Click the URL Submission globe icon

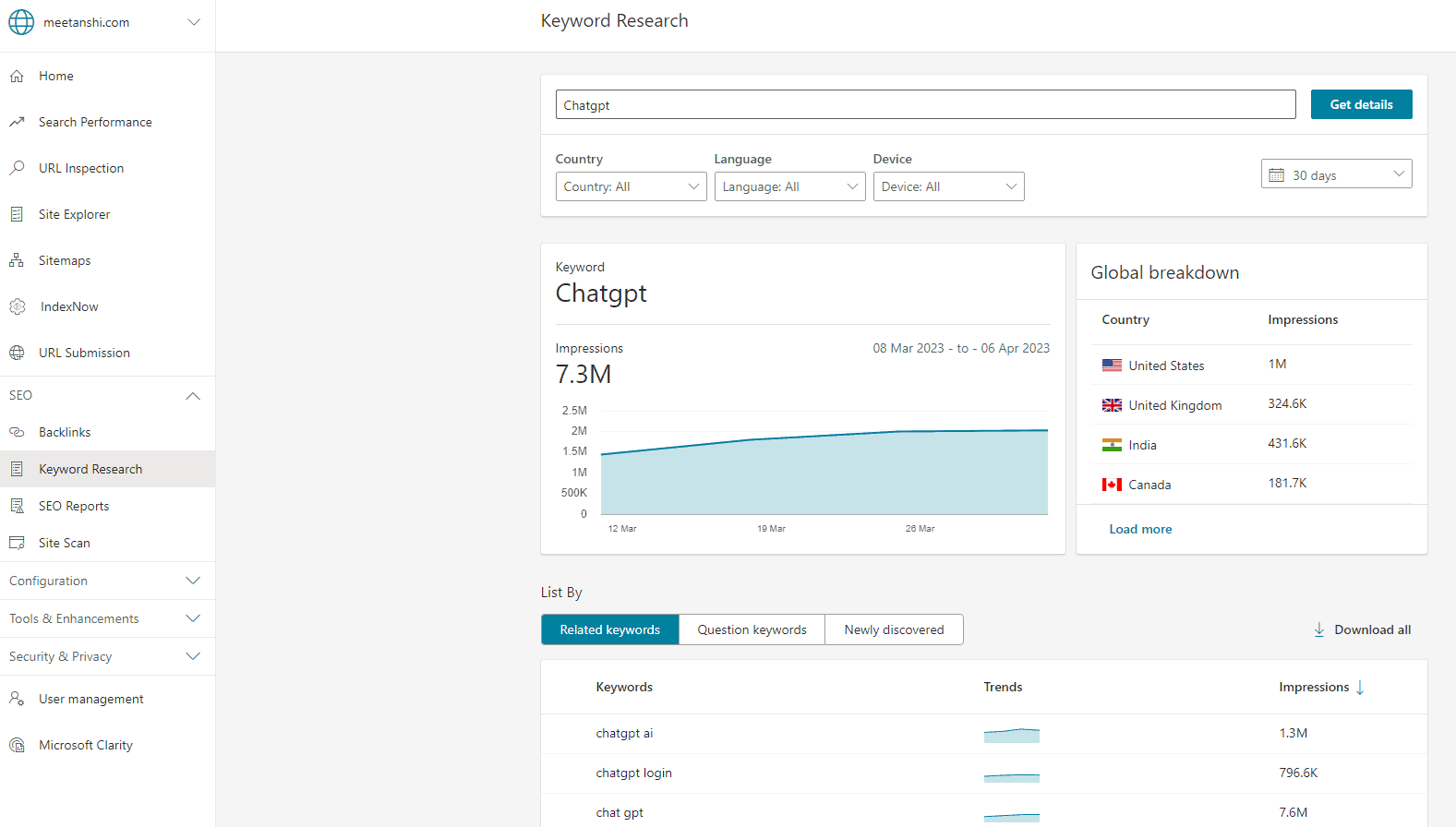tap(17, 353)
